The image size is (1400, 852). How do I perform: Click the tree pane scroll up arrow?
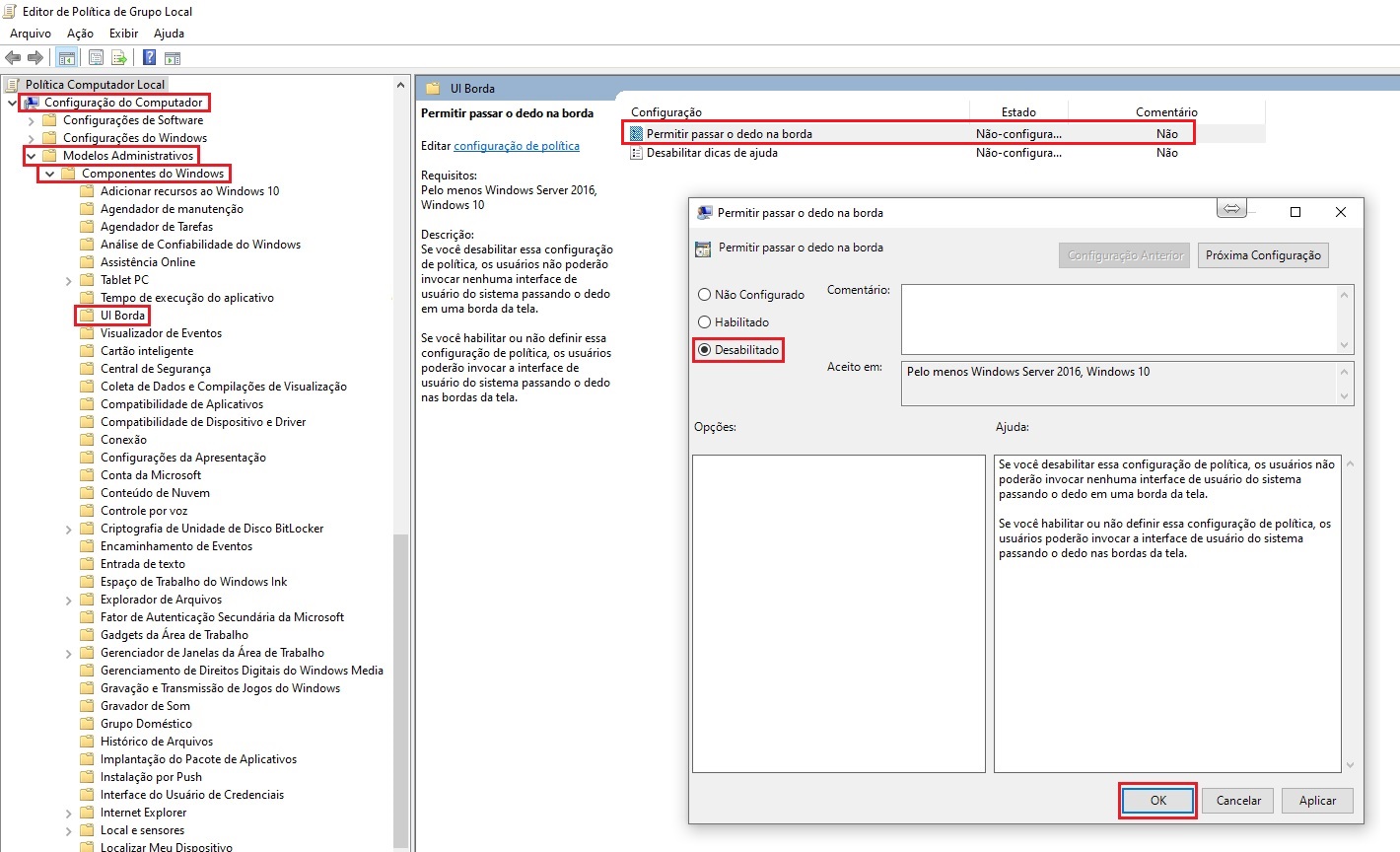(400, 86)
